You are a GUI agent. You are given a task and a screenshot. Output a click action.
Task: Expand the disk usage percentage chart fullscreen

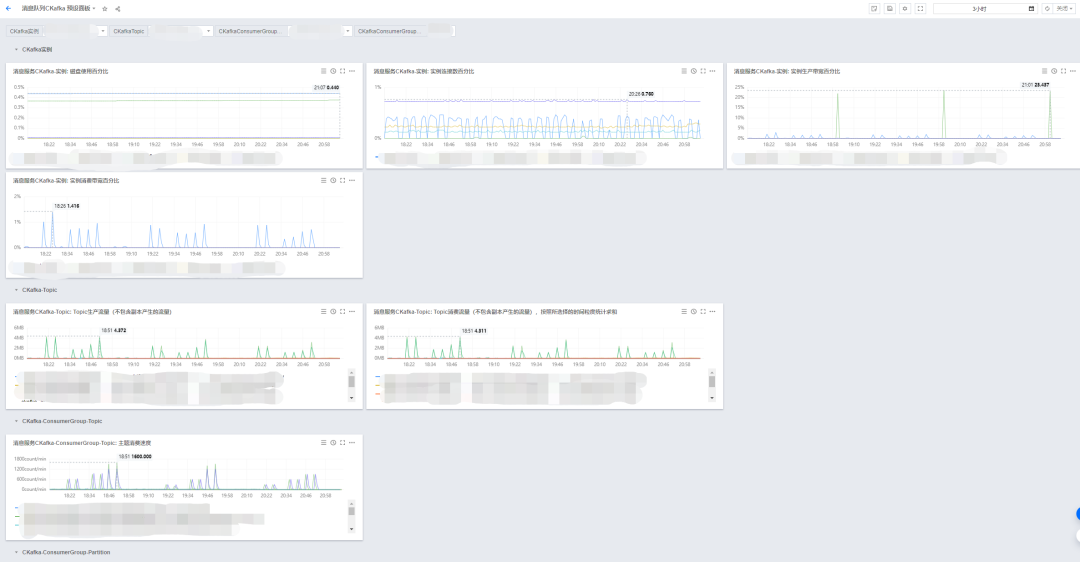(342, 71)
